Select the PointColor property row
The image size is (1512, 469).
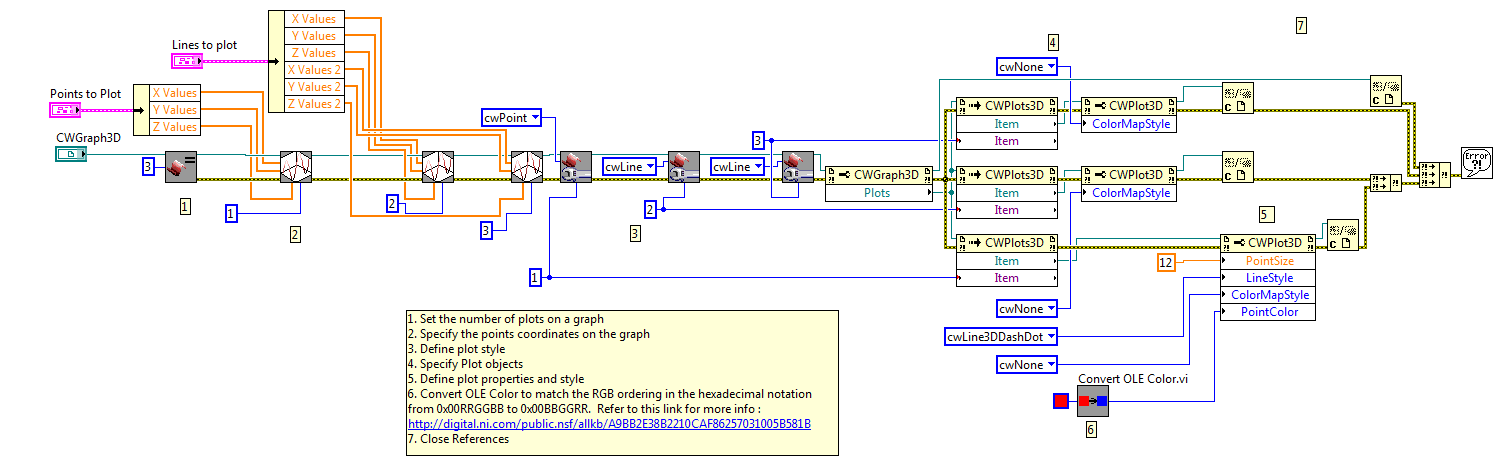click(x=1269, y=312)
